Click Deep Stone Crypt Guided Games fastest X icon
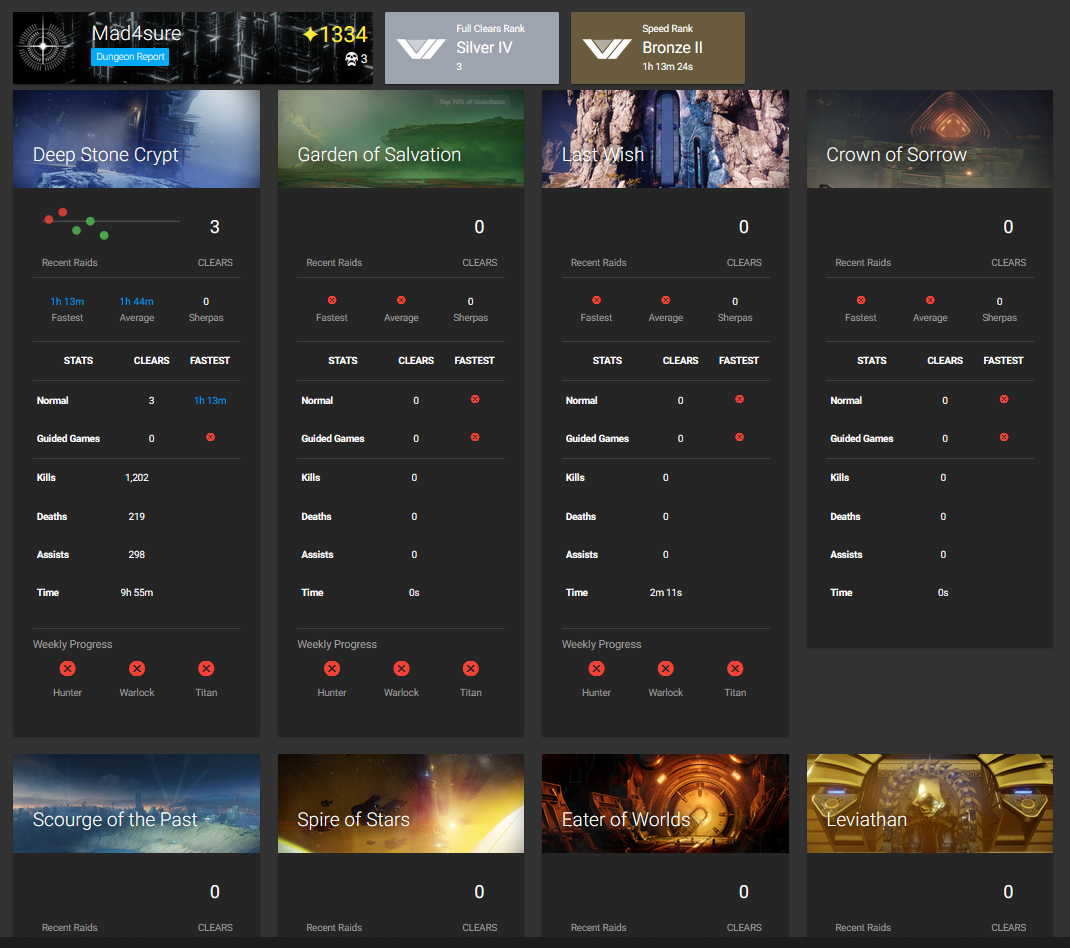Image resolution: width=1070 pixels, height=948 pixels. [x=210, y=437]
